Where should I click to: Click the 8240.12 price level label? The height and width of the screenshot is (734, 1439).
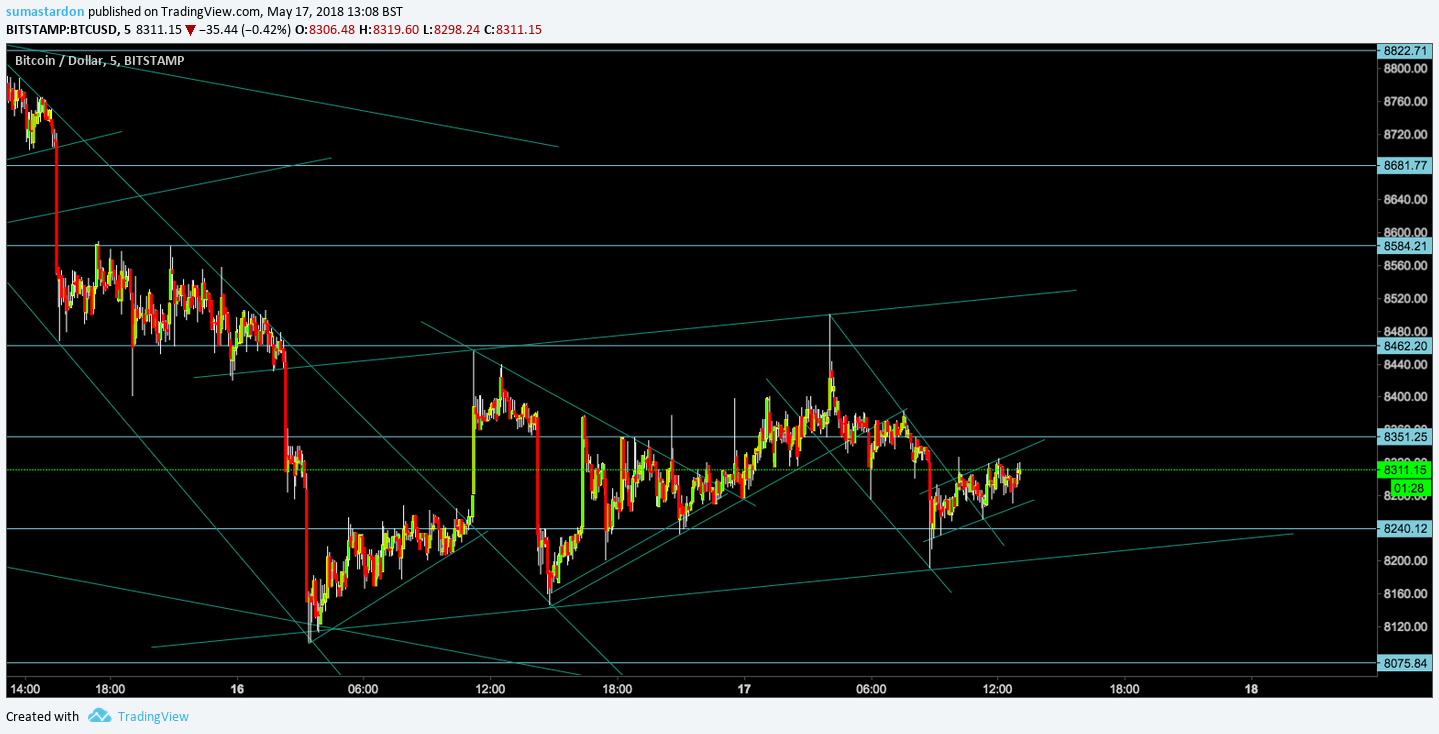[x=1406, y=528]
